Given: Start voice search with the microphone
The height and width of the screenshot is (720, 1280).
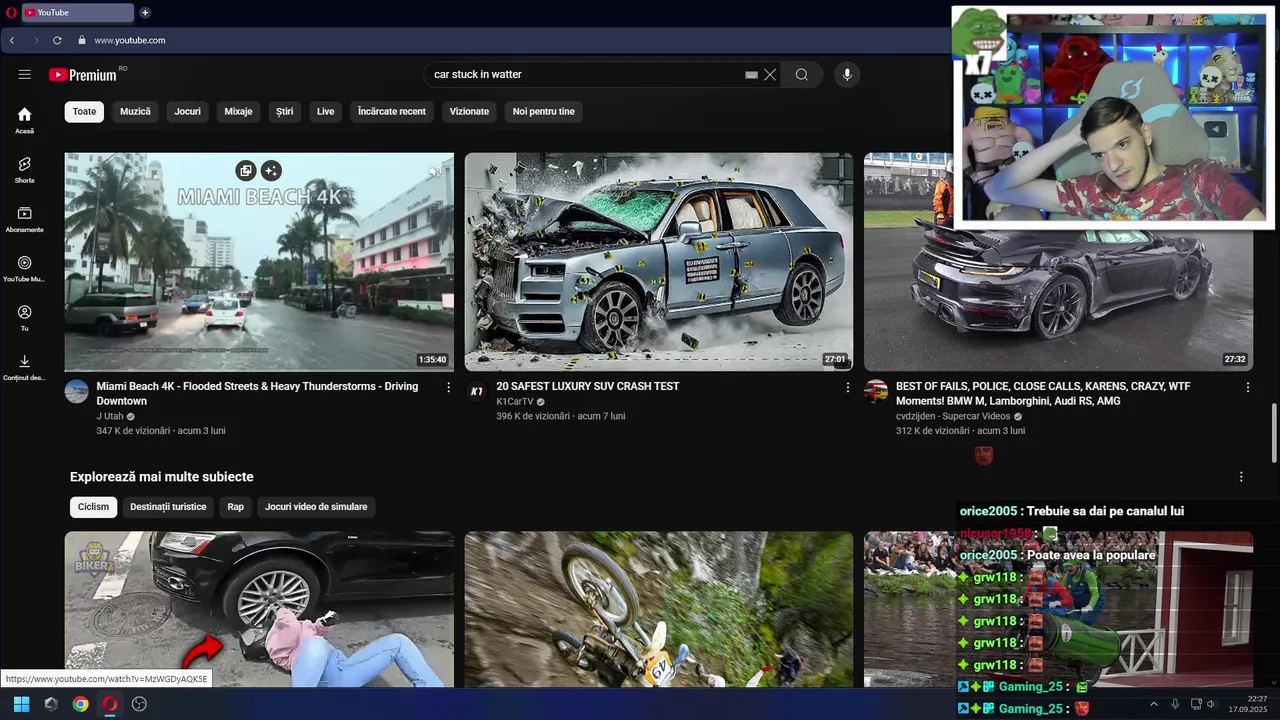Looking at the screenshot, I should click(x=847, y=75).
